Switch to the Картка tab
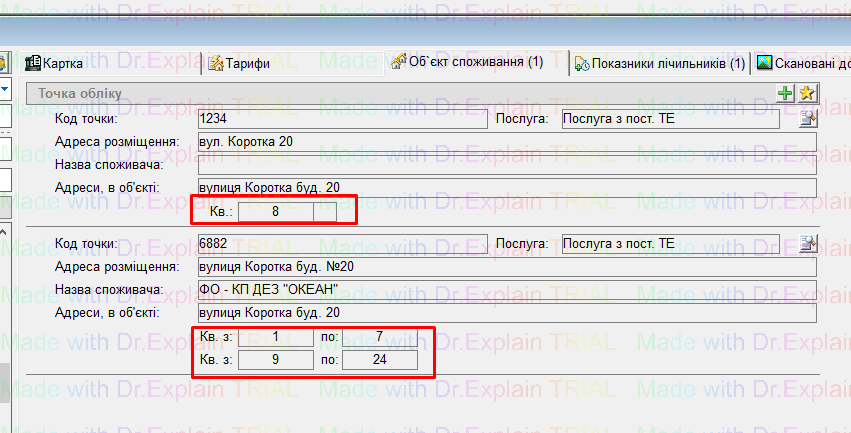 click(60, 64)
